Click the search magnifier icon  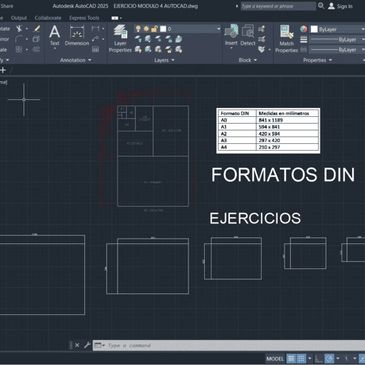pos(321,6)
